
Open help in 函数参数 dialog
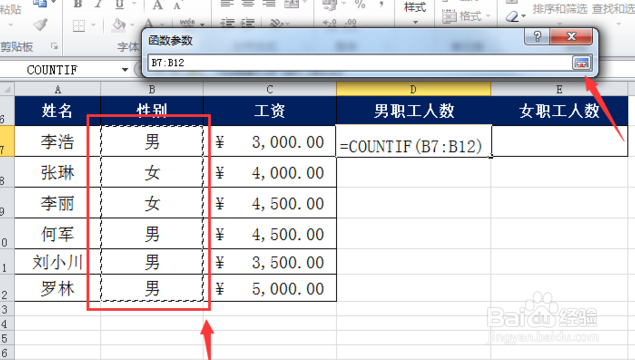[537, 37]
